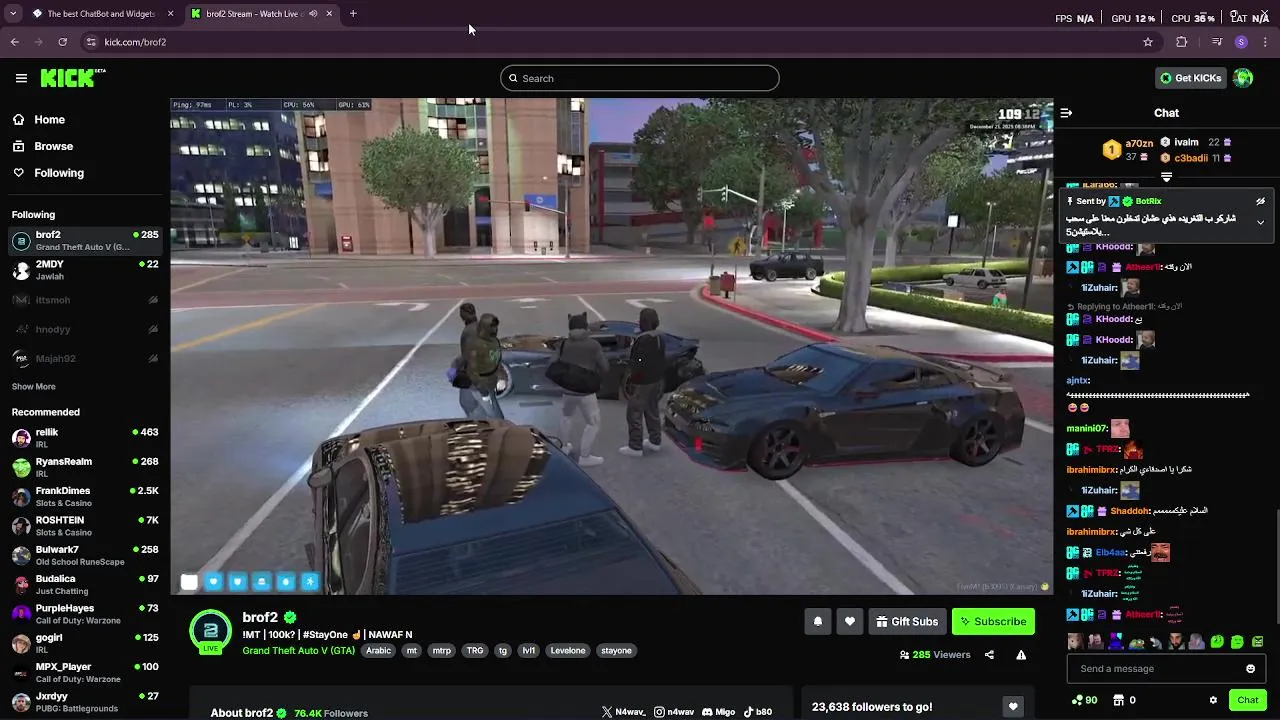The image size is (1280, 720).
Task: Select the Arabic tag
Action: coord(379,651)
